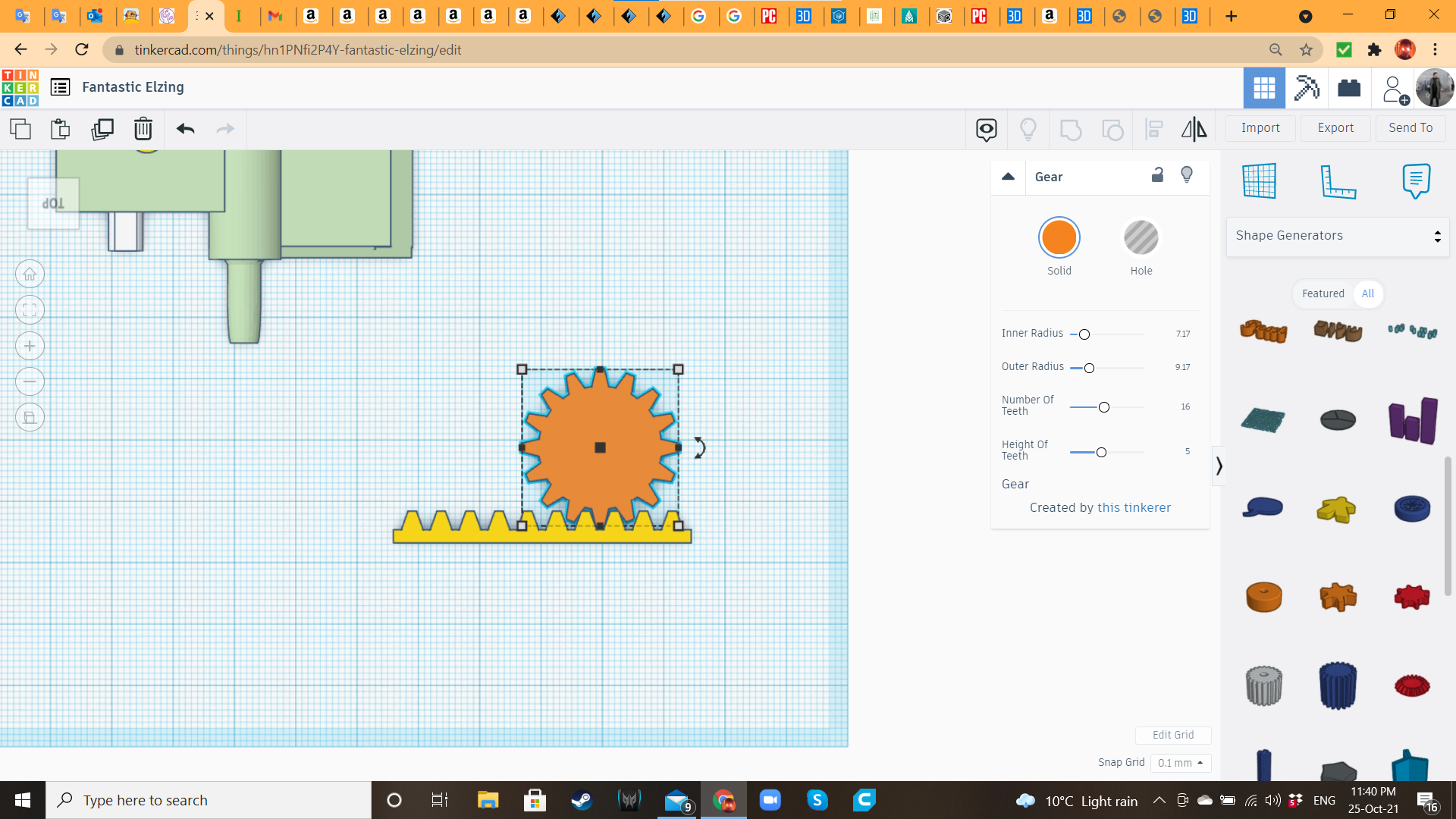The width and height of the screenshot is (1456, 819).
Task: Toggle the gear lock editing icon
Action: point(1157,175)
